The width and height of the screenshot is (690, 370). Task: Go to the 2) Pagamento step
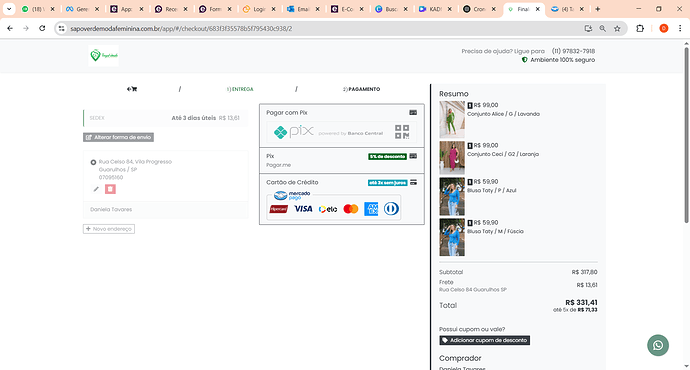(361, 89)
